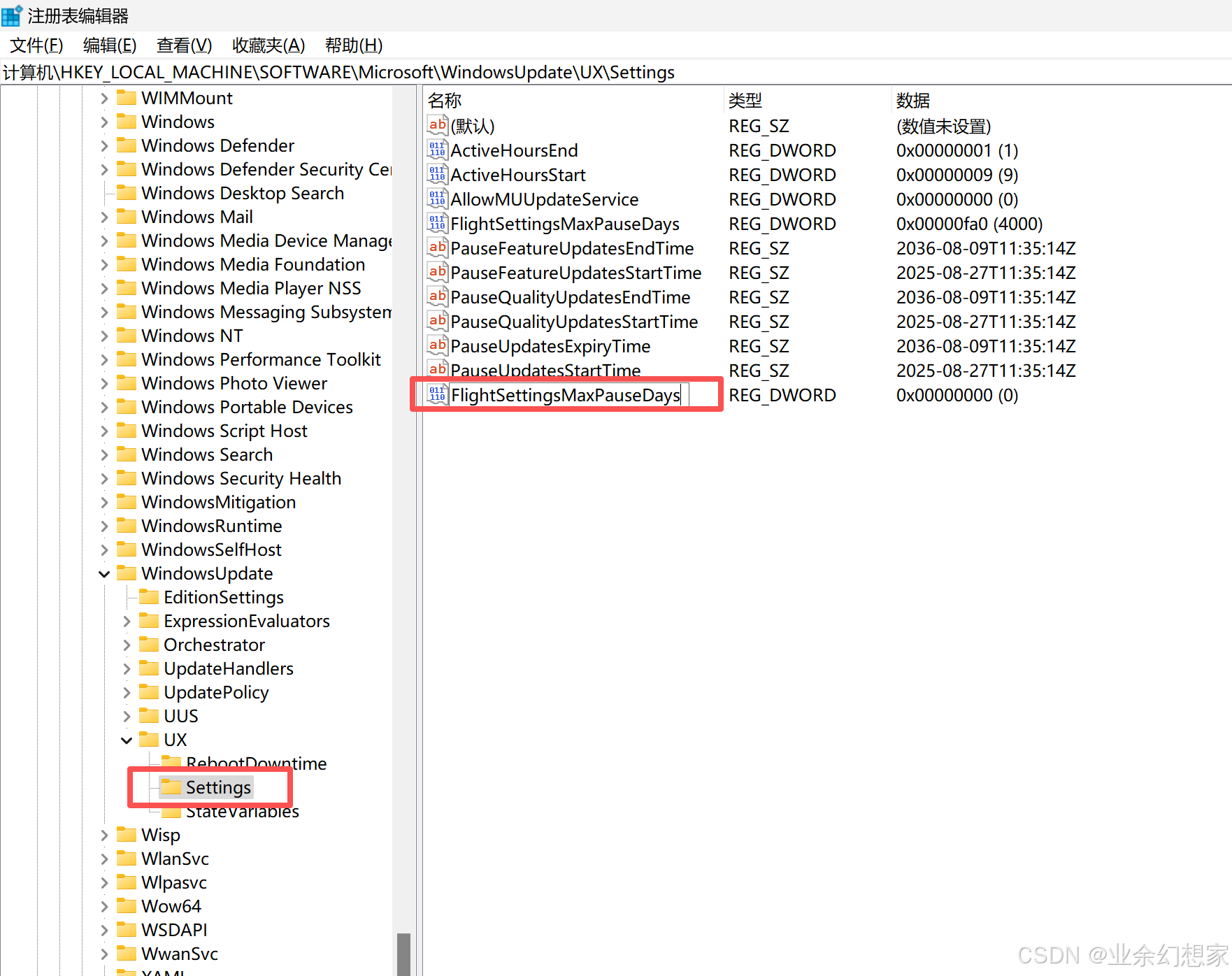
Task: Click the Registry Editor app icon in title bar
Action: click(x=13, y=15)
